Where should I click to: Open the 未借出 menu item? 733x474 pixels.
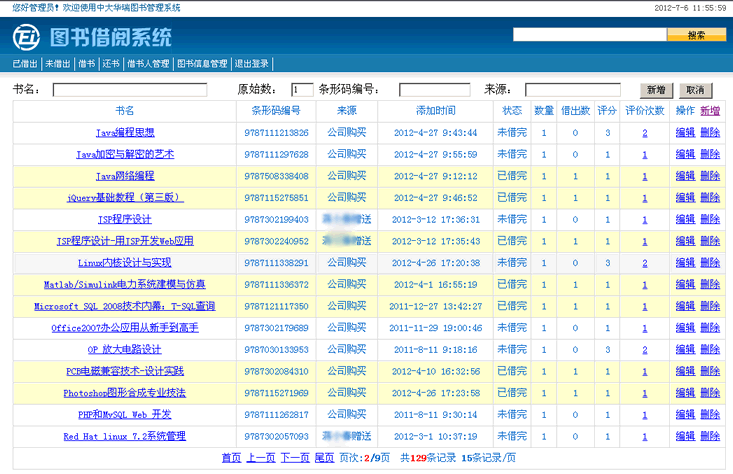(x=57, y=64)
